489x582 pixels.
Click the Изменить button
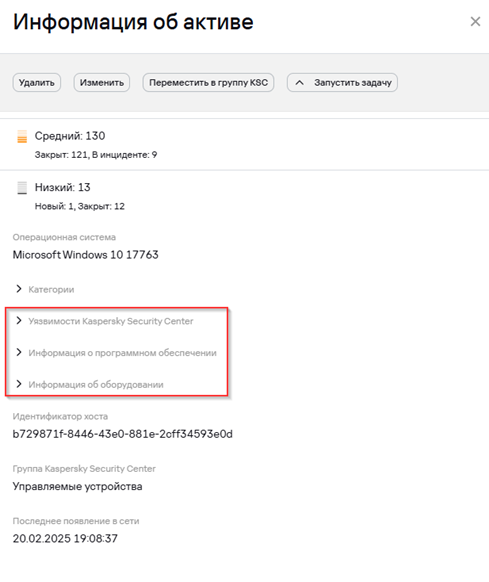click(x=102, y=82)
